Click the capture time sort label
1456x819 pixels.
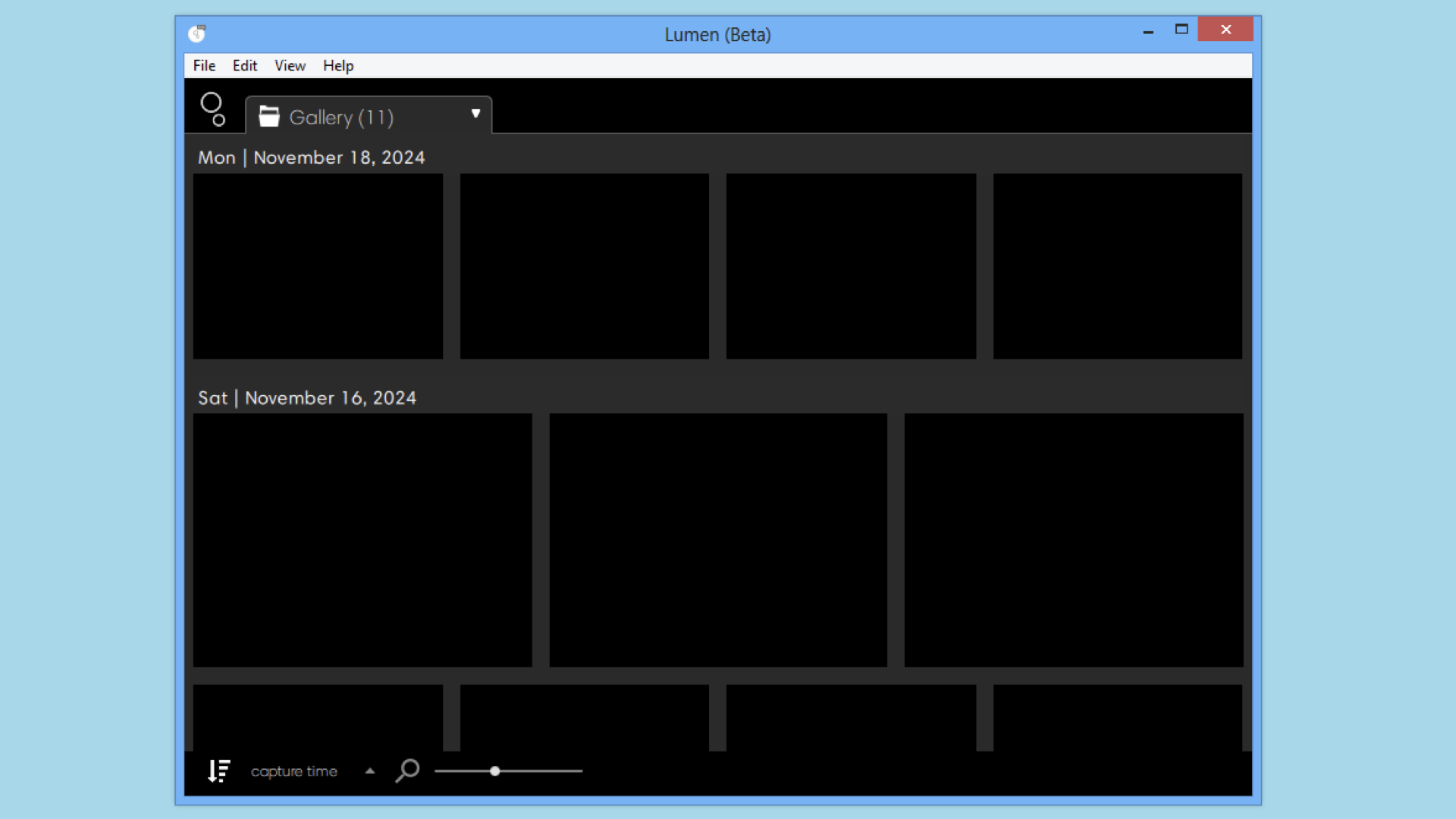coord(294,771)
